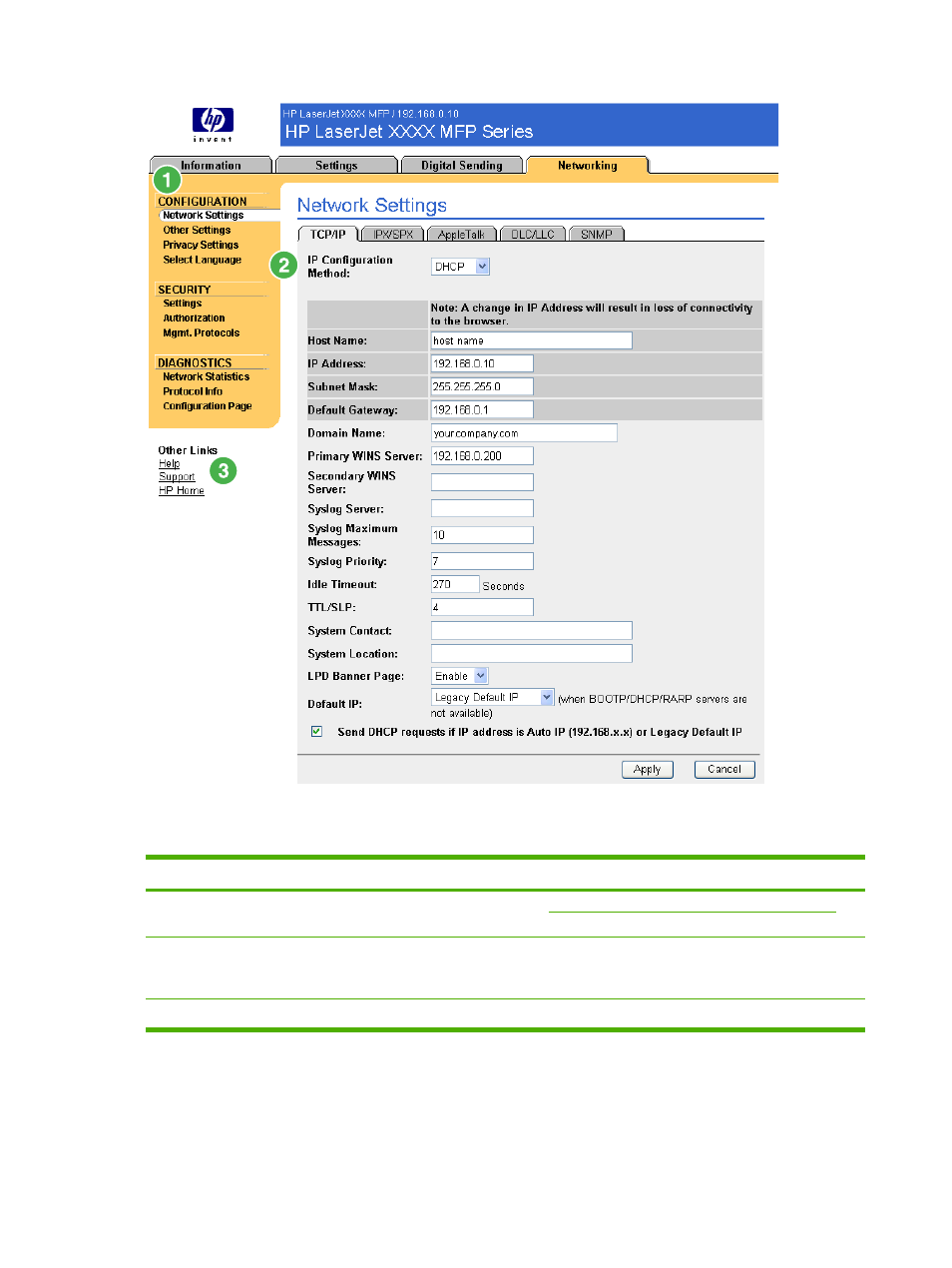
Task: Switch to the Settings tab
Action: [336, 166]
